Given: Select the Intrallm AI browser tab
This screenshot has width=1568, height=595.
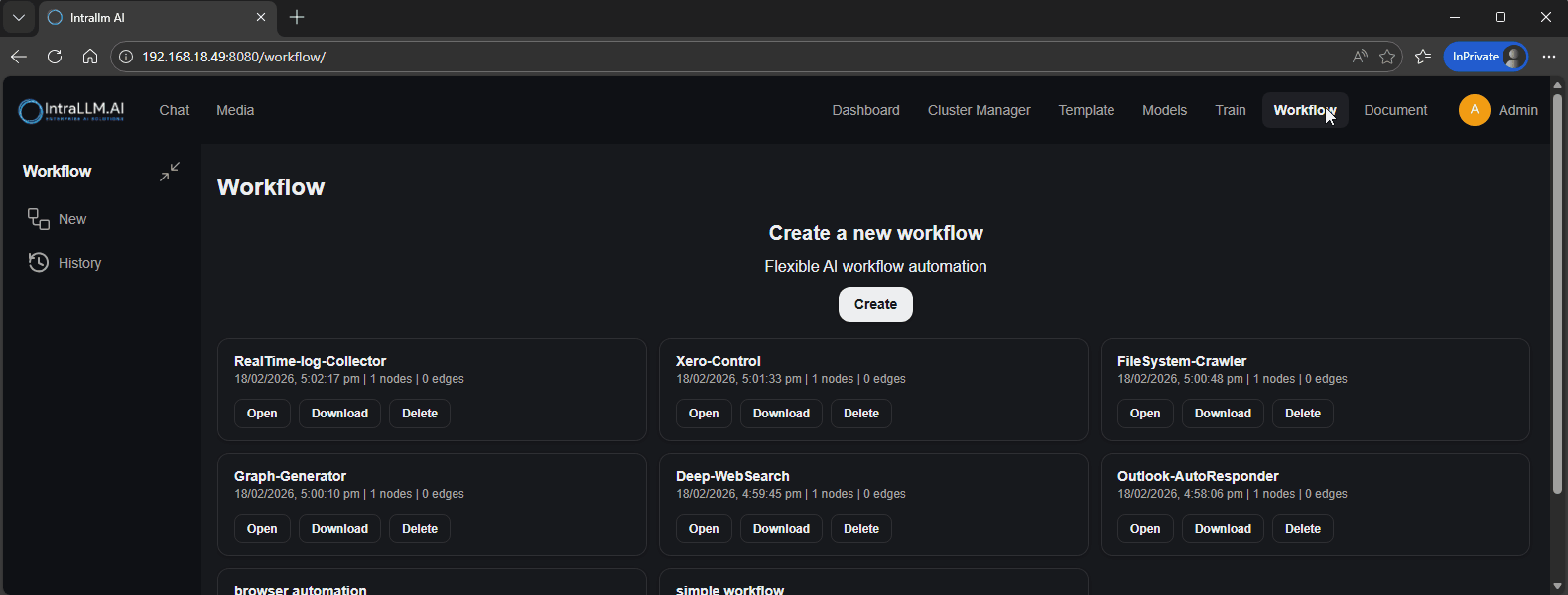Looking at the screenshot, I should [x=158, y=18].
